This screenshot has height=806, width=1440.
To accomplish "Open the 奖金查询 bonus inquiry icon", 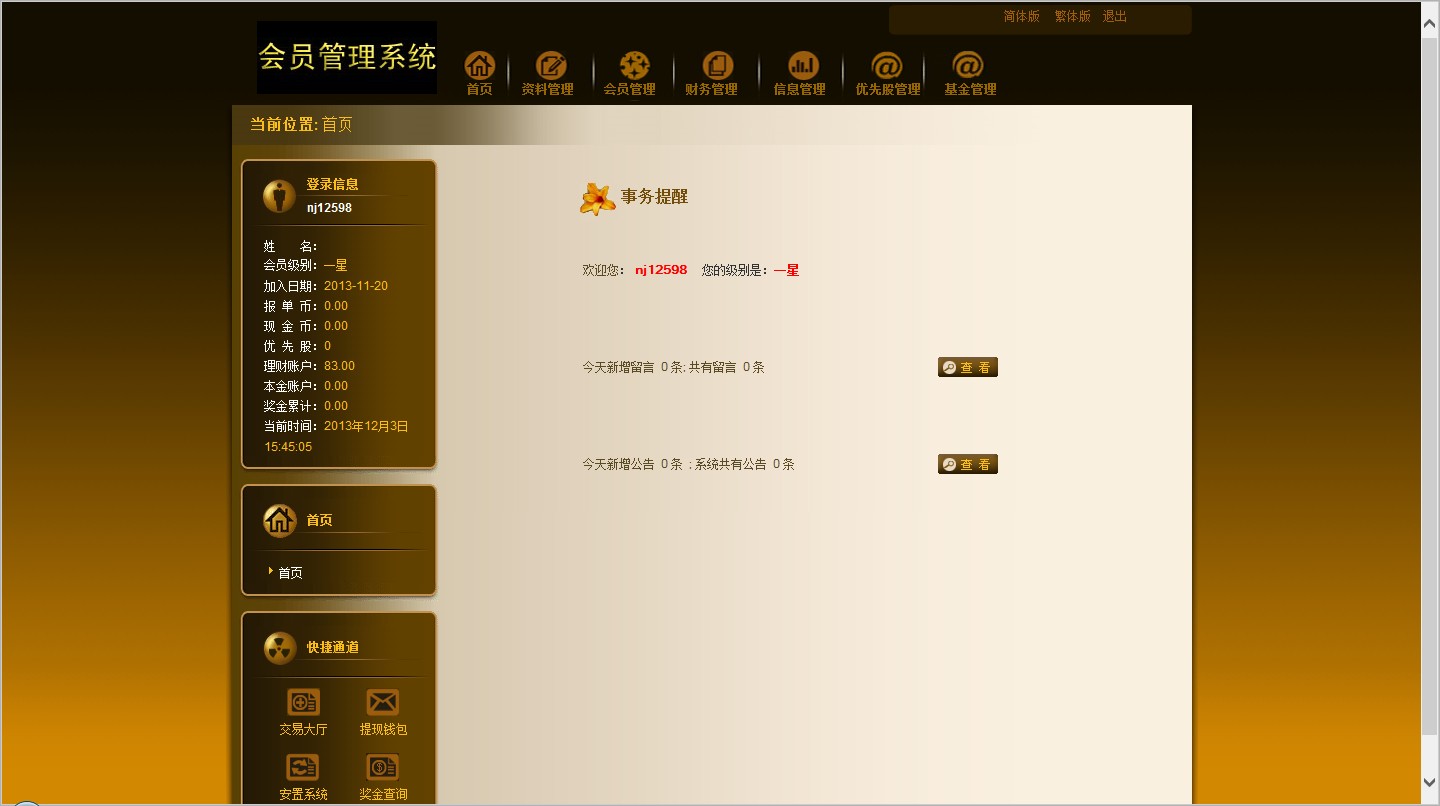I will point(382,768).
